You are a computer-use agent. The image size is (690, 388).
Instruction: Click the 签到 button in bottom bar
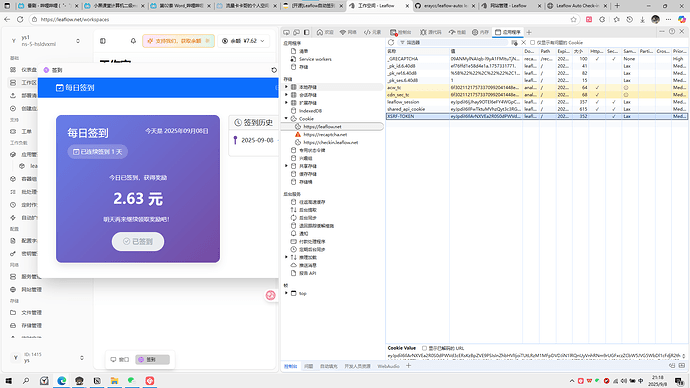pos(152,359)
